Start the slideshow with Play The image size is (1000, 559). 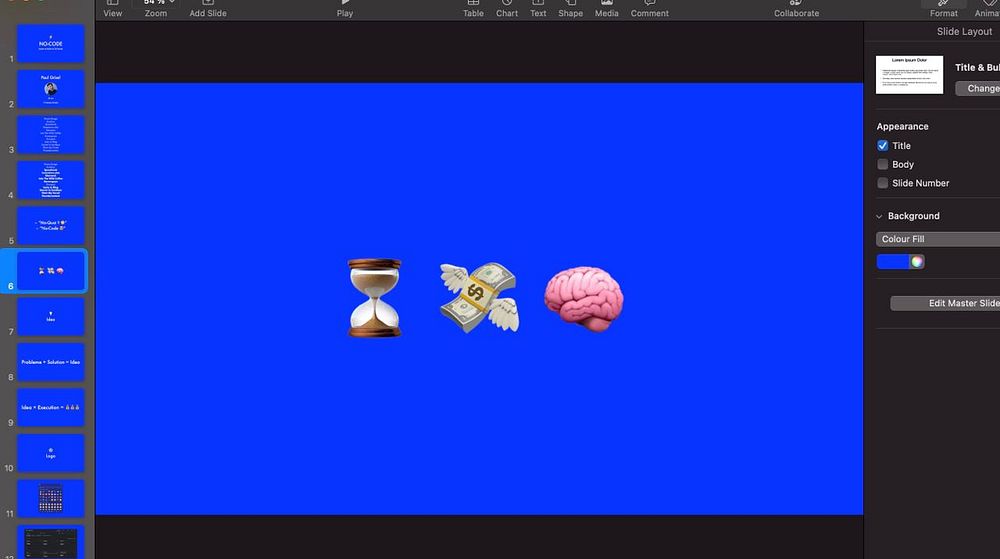[x=345, y=8]
